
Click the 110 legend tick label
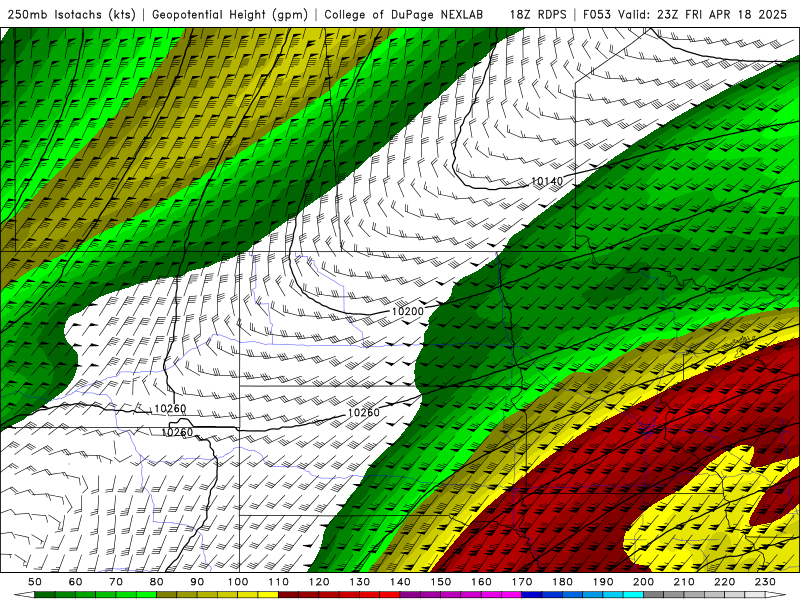click(279, 582)
